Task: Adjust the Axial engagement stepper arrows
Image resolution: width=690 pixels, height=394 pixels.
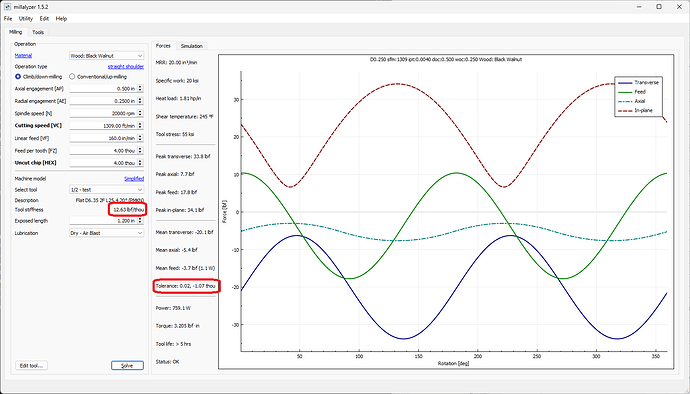Action: pyautogui.click(x=140, y=88)
